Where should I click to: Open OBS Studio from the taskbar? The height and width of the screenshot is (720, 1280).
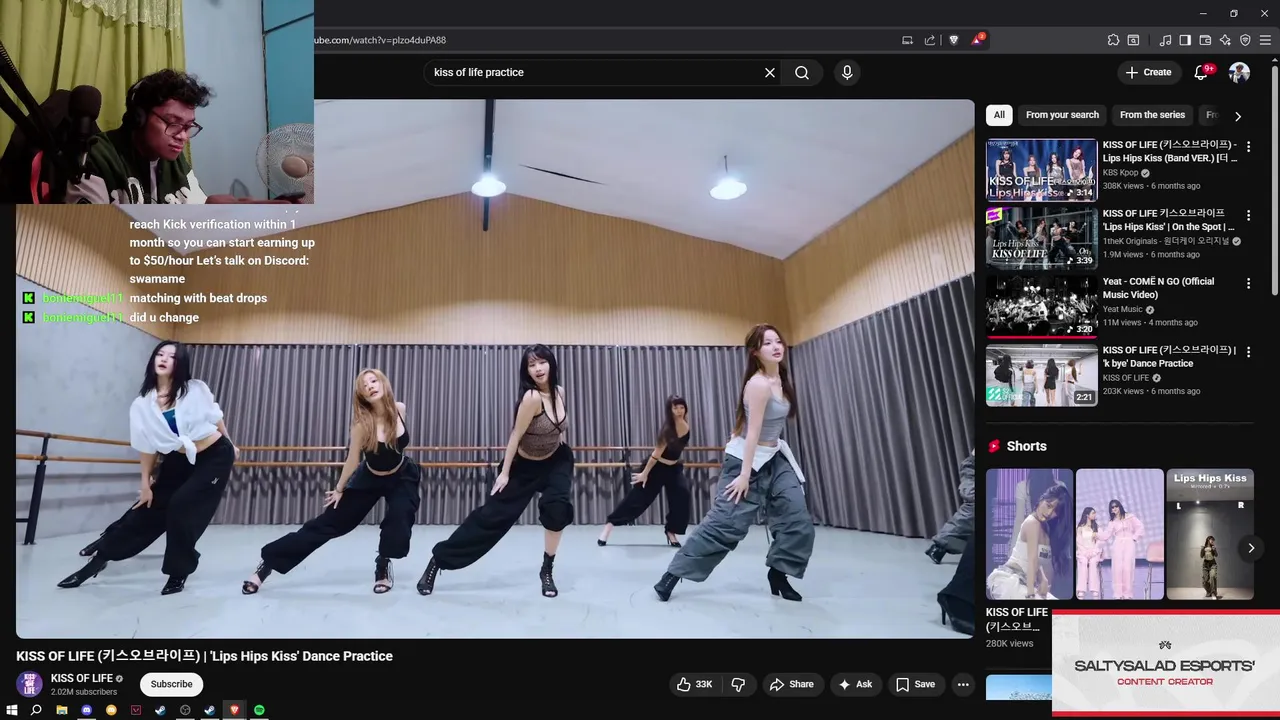click(185, 710)
